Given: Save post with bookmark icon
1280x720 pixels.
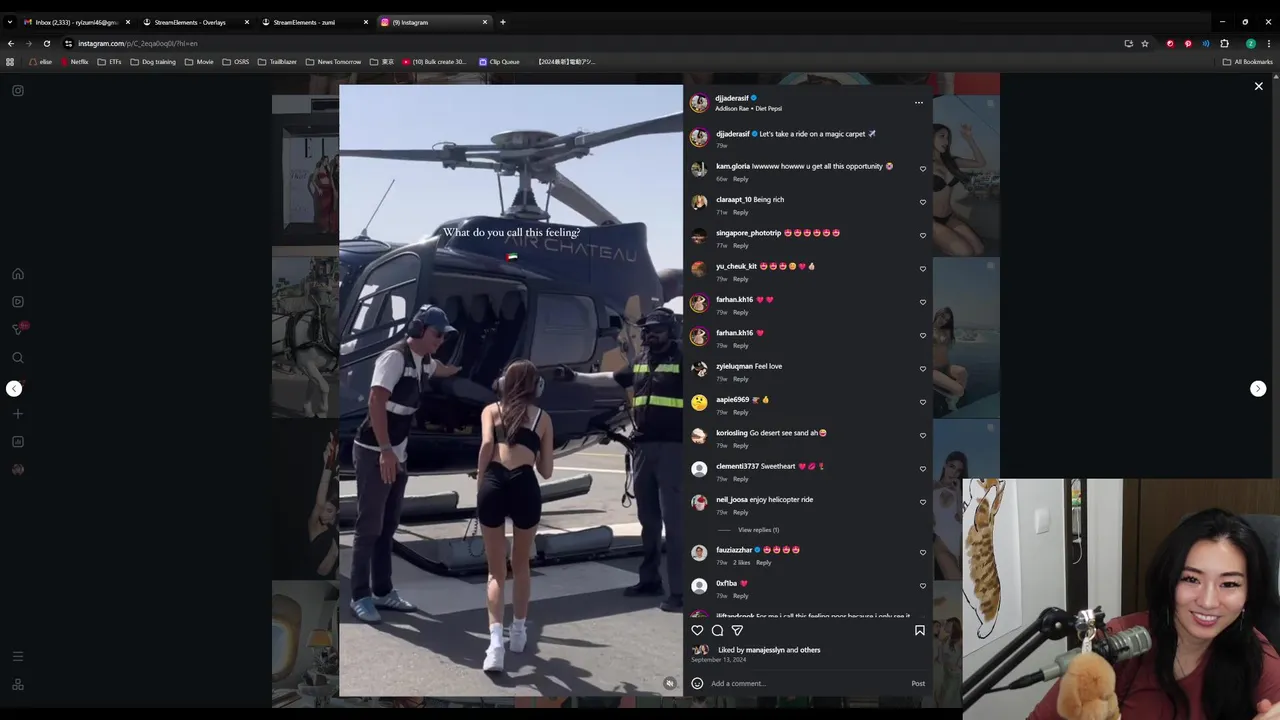Looking at the screenshot, I should point(920,630).
